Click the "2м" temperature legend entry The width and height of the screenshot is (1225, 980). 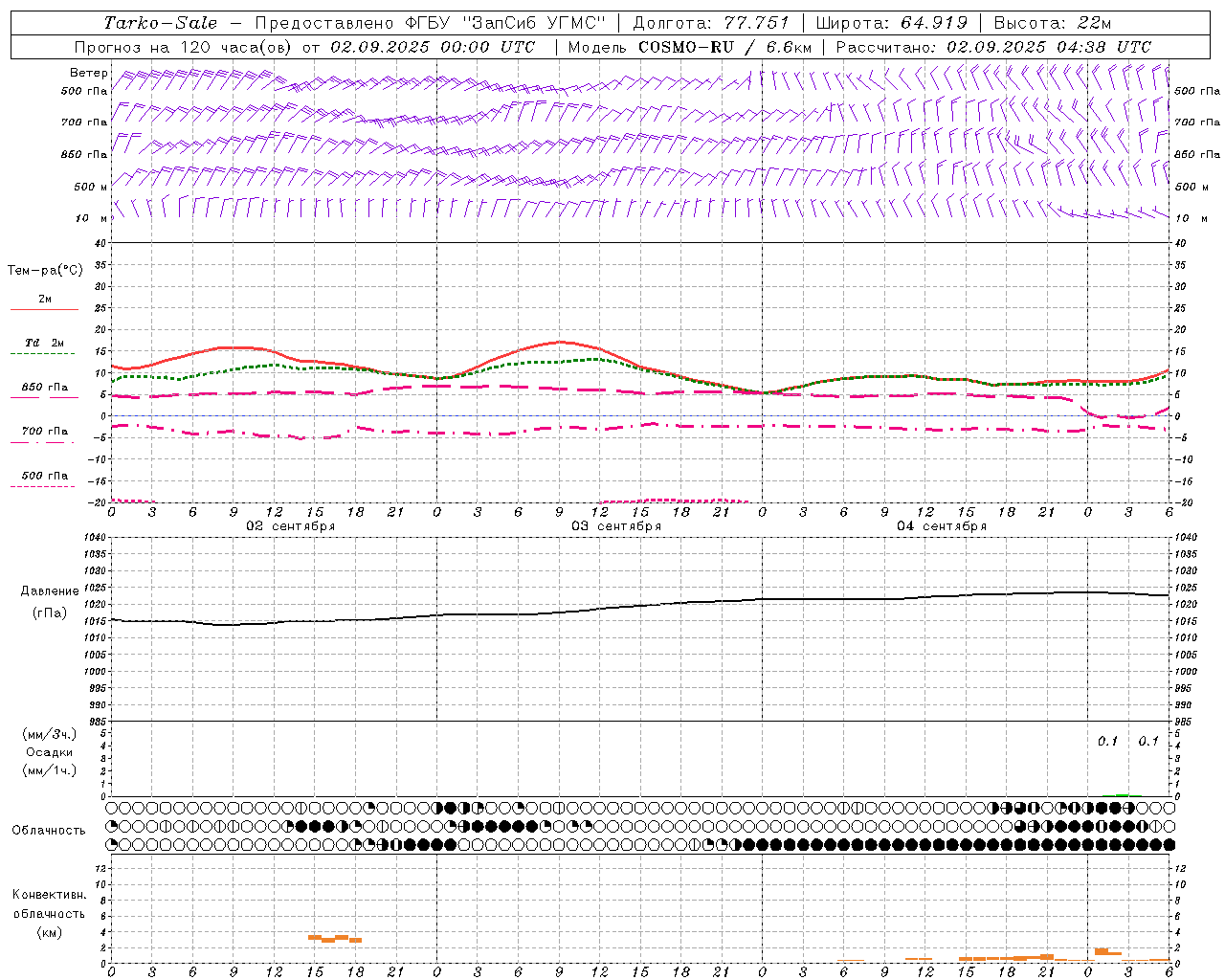45,300
